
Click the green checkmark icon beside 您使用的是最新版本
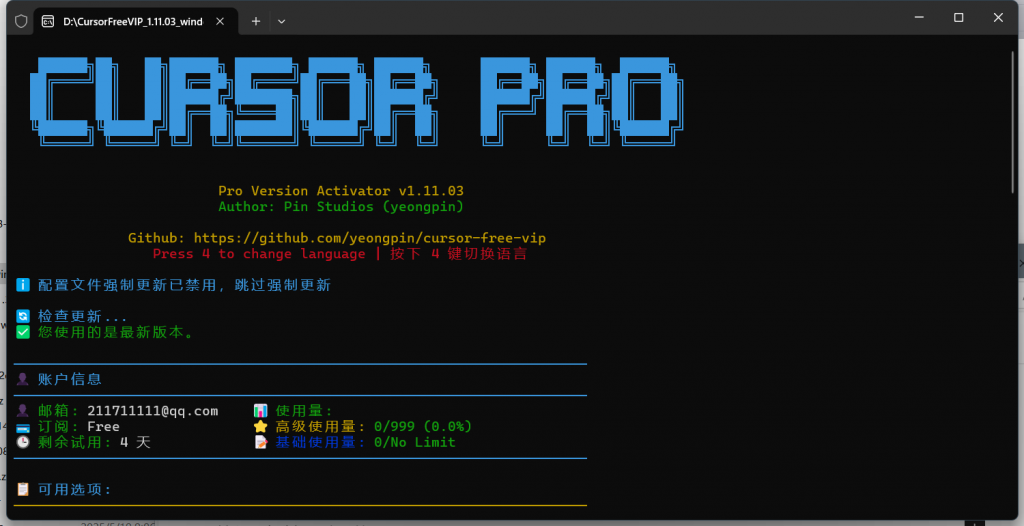23,332
